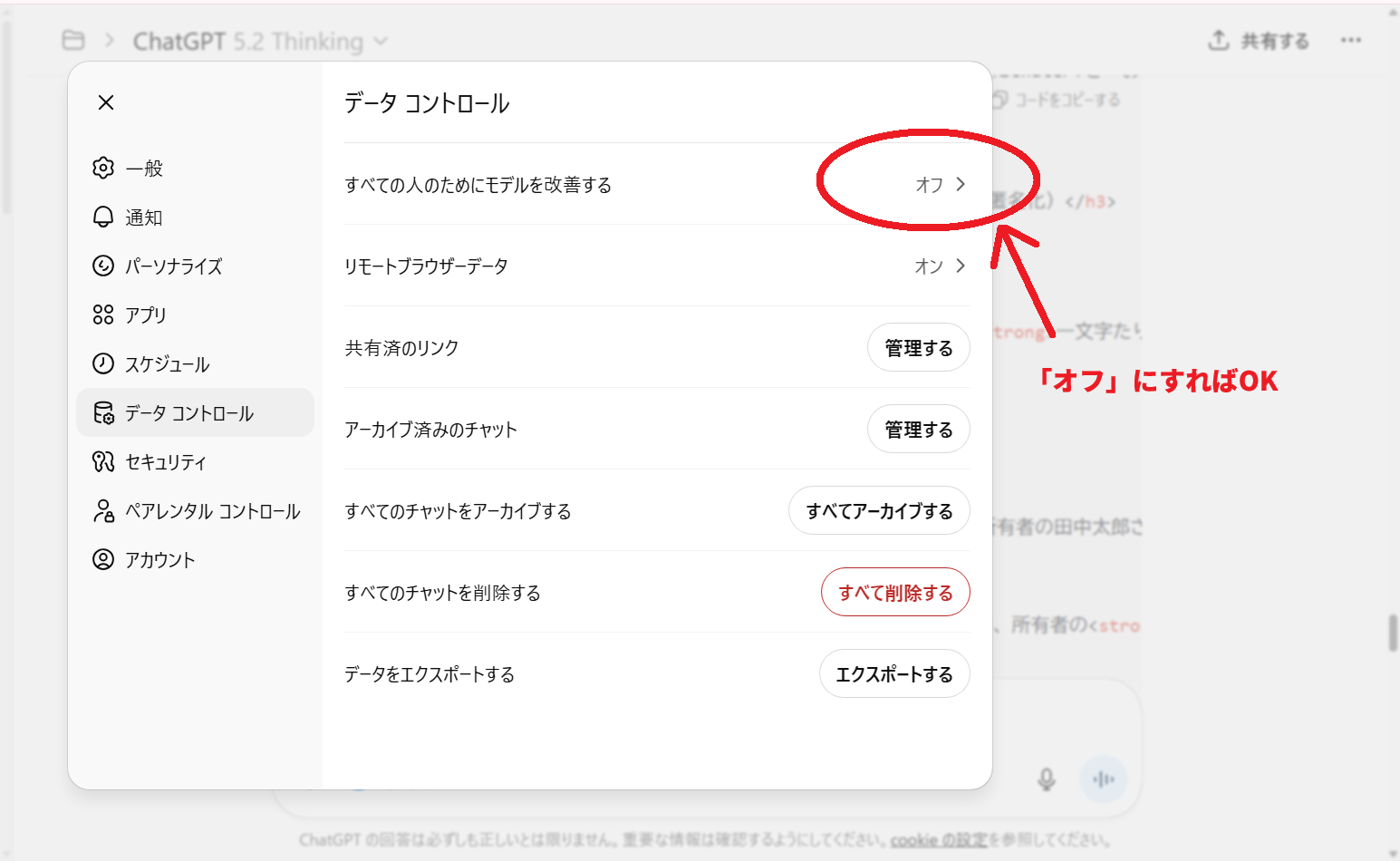Image resolution: width=1400 pixels, height=861 pixels.
Task: Click the clock icon for スケジュール
Action: click(103, 363)
